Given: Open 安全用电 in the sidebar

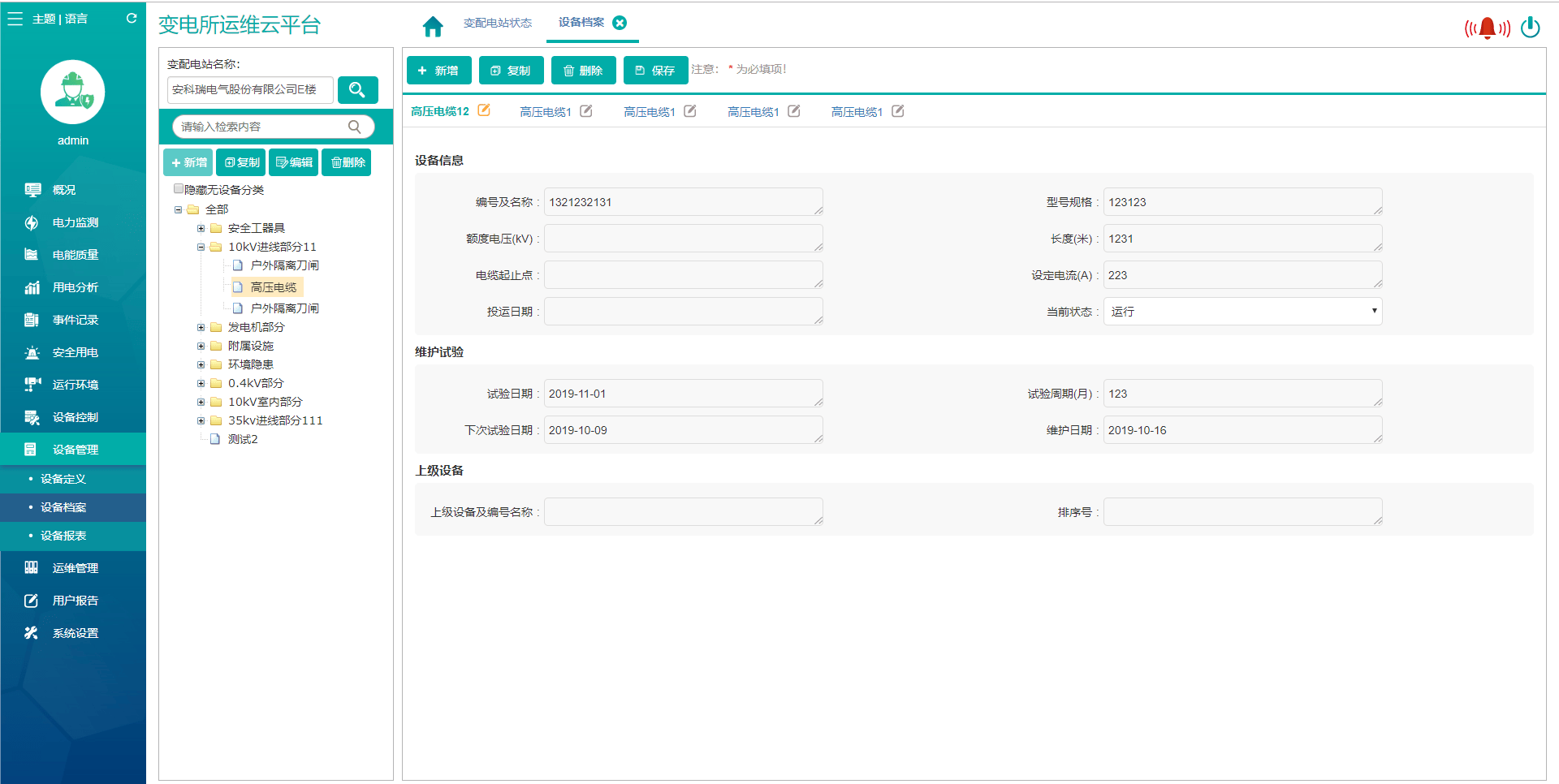Looking at the screenshot, I should 73,352.
